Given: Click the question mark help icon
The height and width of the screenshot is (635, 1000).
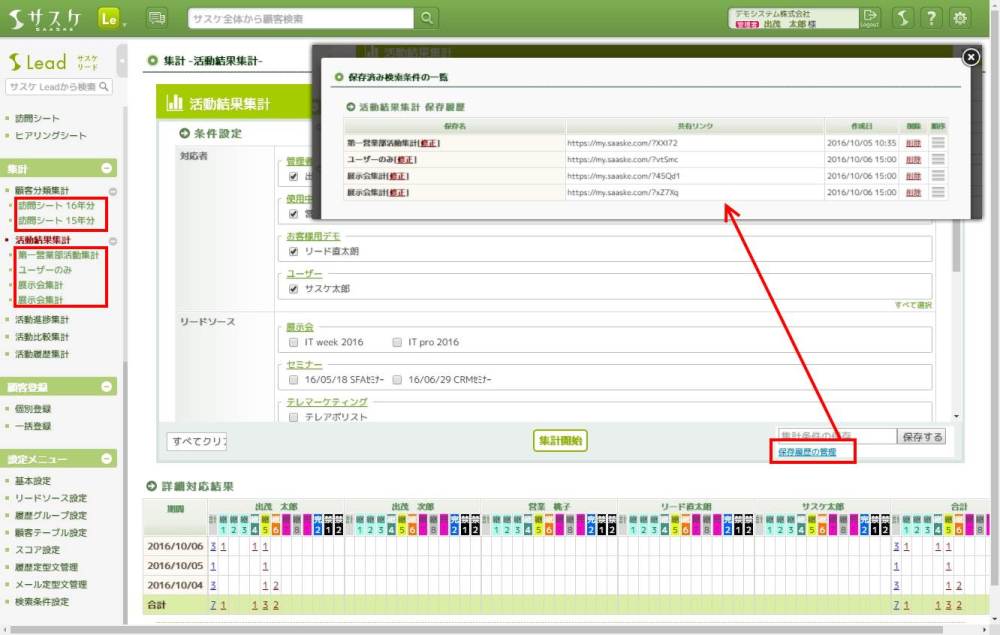Looking at the screenshot, I should (x=931, y=18).
